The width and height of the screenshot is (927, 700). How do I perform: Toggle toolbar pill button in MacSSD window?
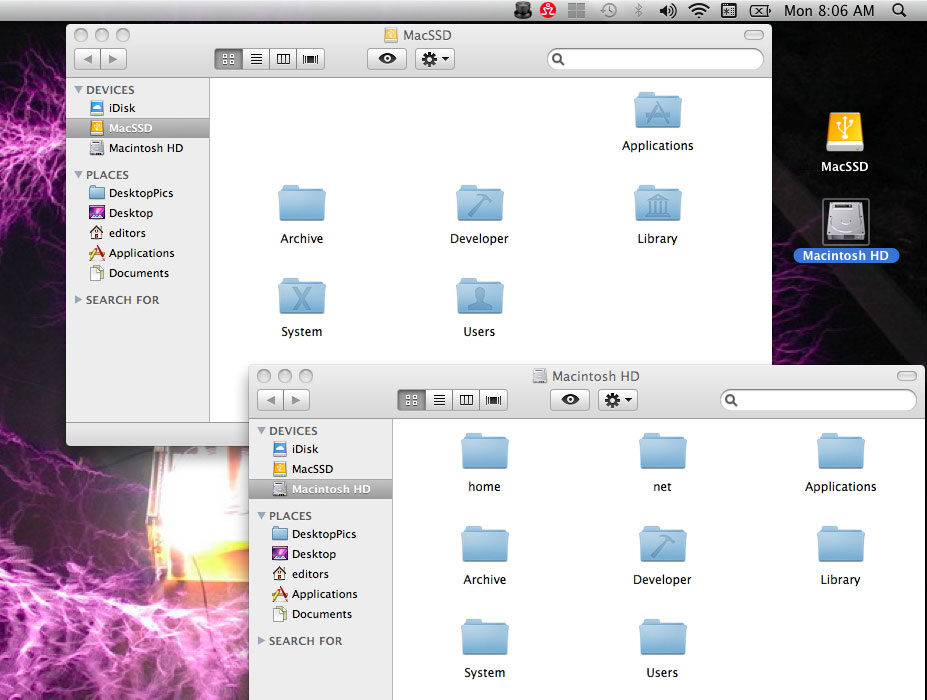pos(753,35)
